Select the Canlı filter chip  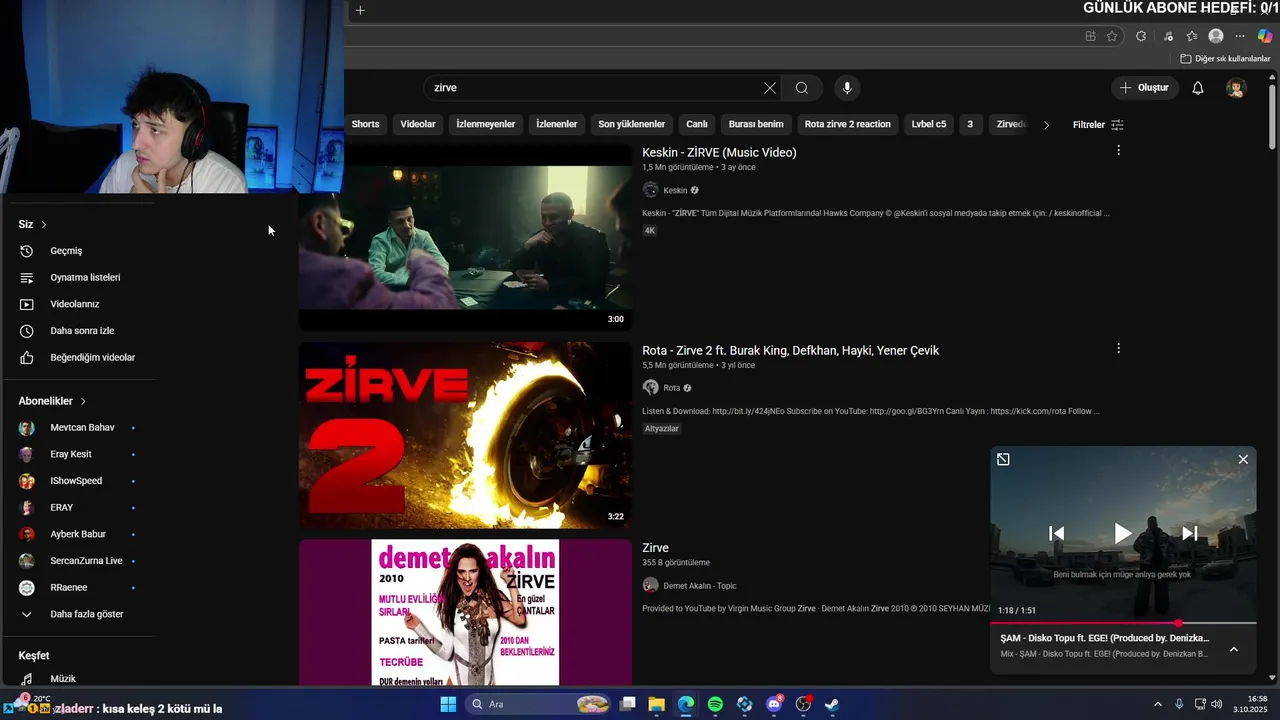[697, 124]
